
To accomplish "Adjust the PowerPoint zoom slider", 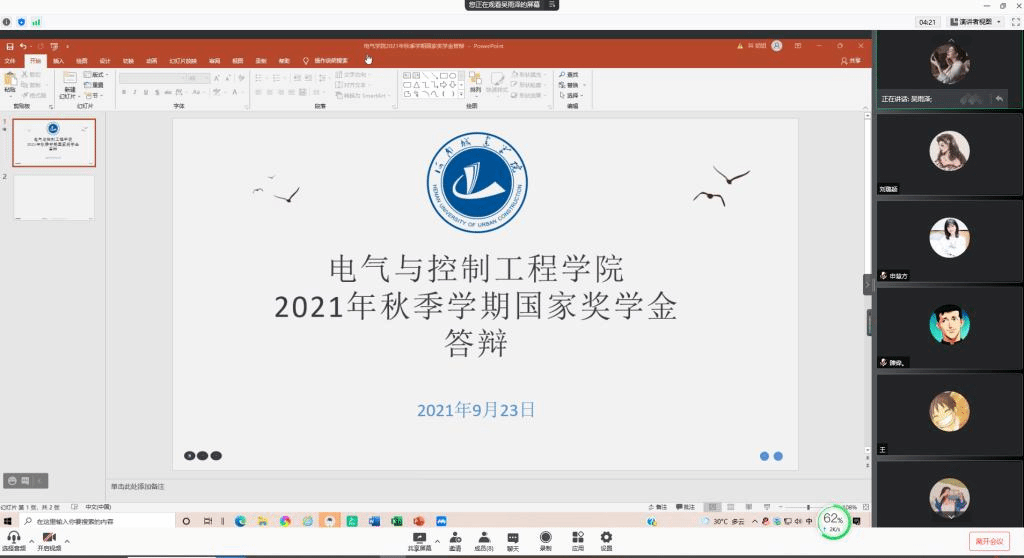I will pos(808,507).
